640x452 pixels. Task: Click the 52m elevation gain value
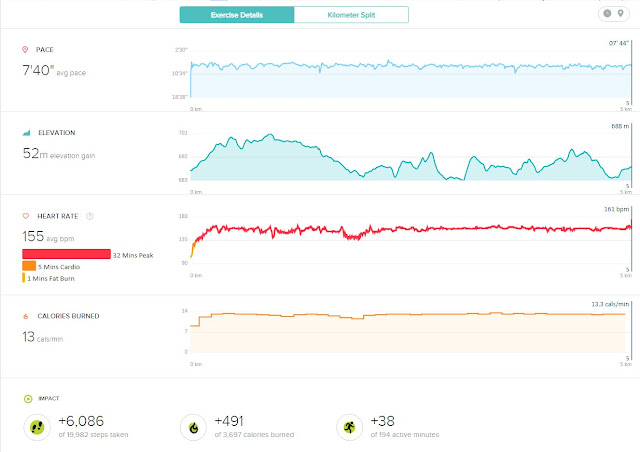(x=59, y=154)
